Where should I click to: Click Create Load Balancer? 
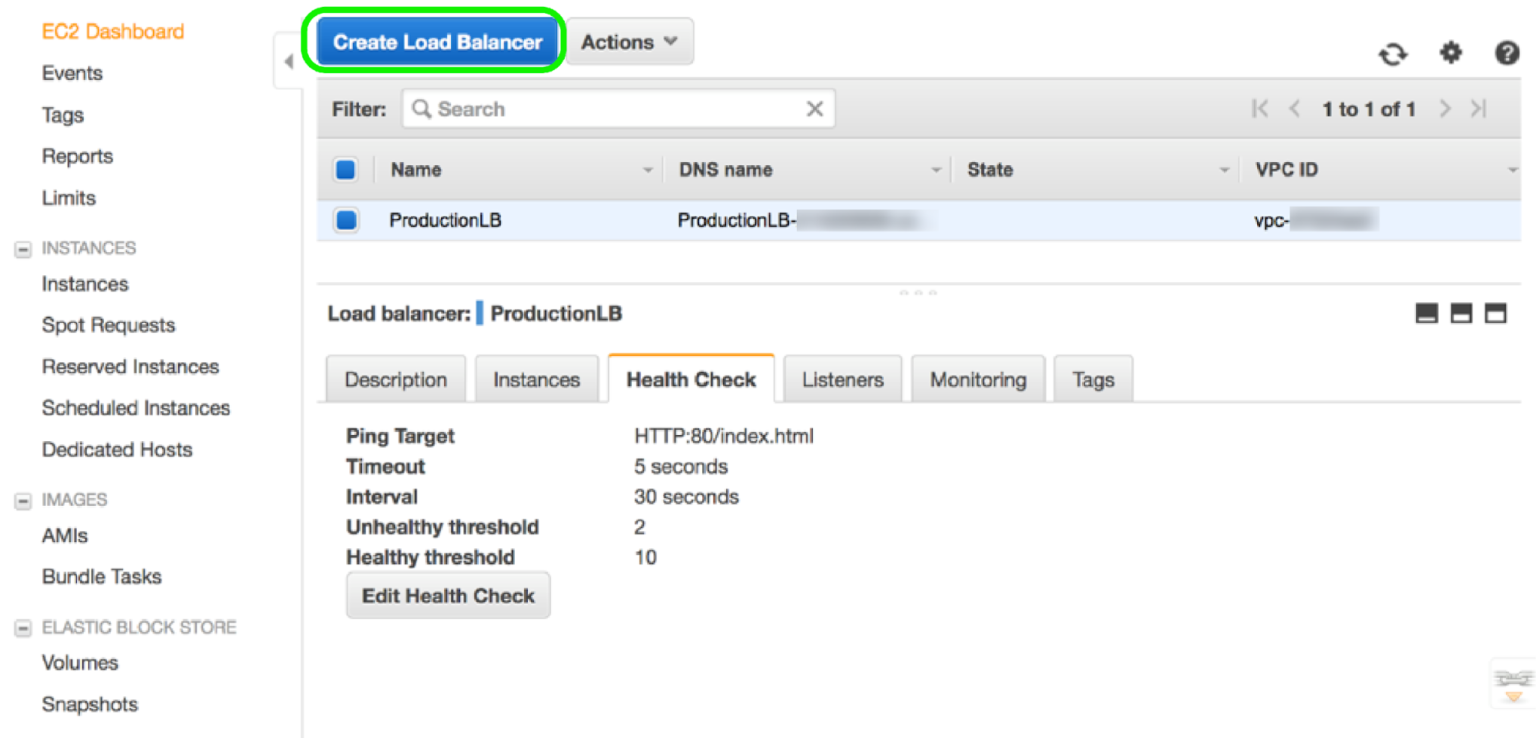(x=435, y=41)
